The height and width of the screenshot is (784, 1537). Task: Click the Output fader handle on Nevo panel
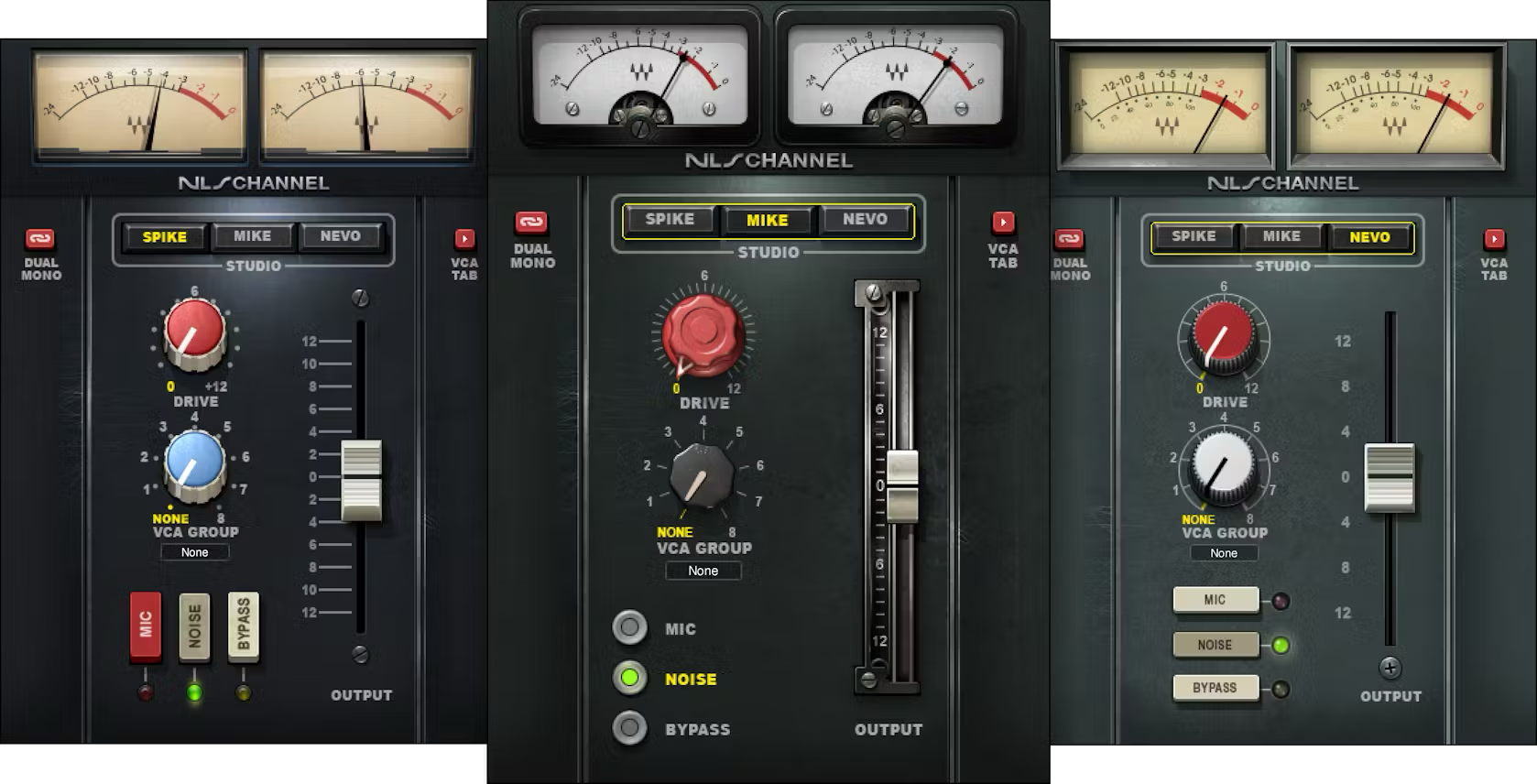tap(1390, 477)
